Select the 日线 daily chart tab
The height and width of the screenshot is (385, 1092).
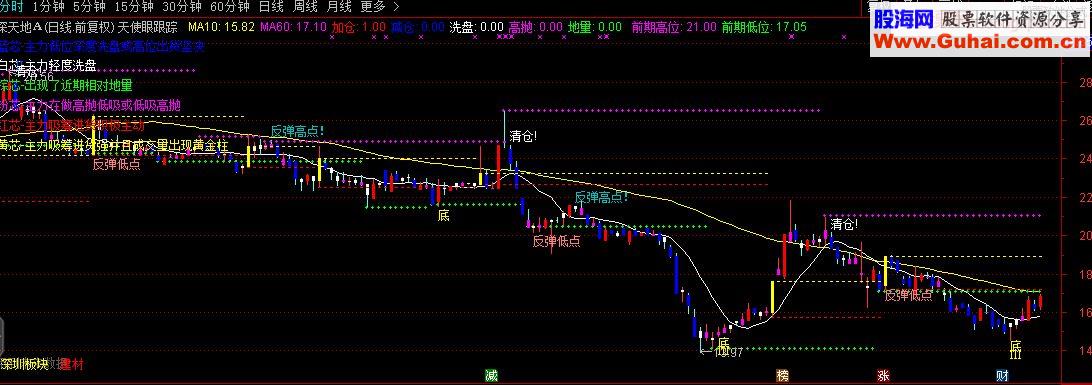(271, 7)
